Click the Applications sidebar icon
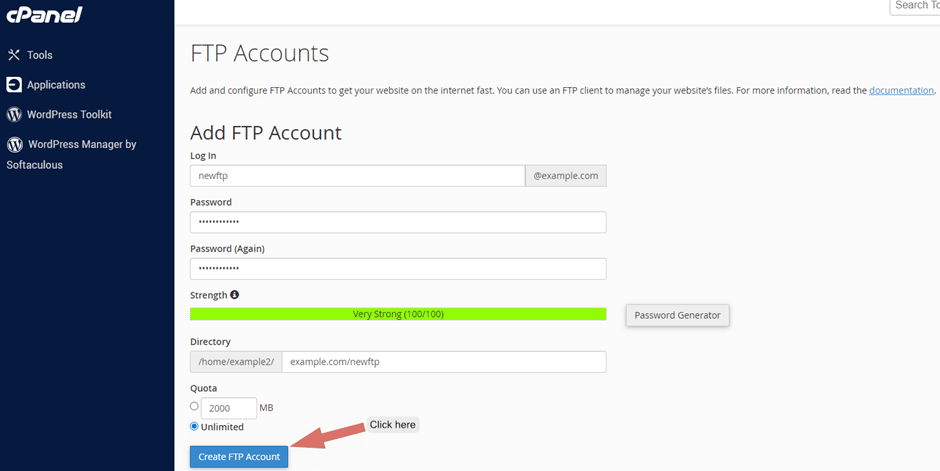Viewport: 940px width, 471px height. pos(14,84)
